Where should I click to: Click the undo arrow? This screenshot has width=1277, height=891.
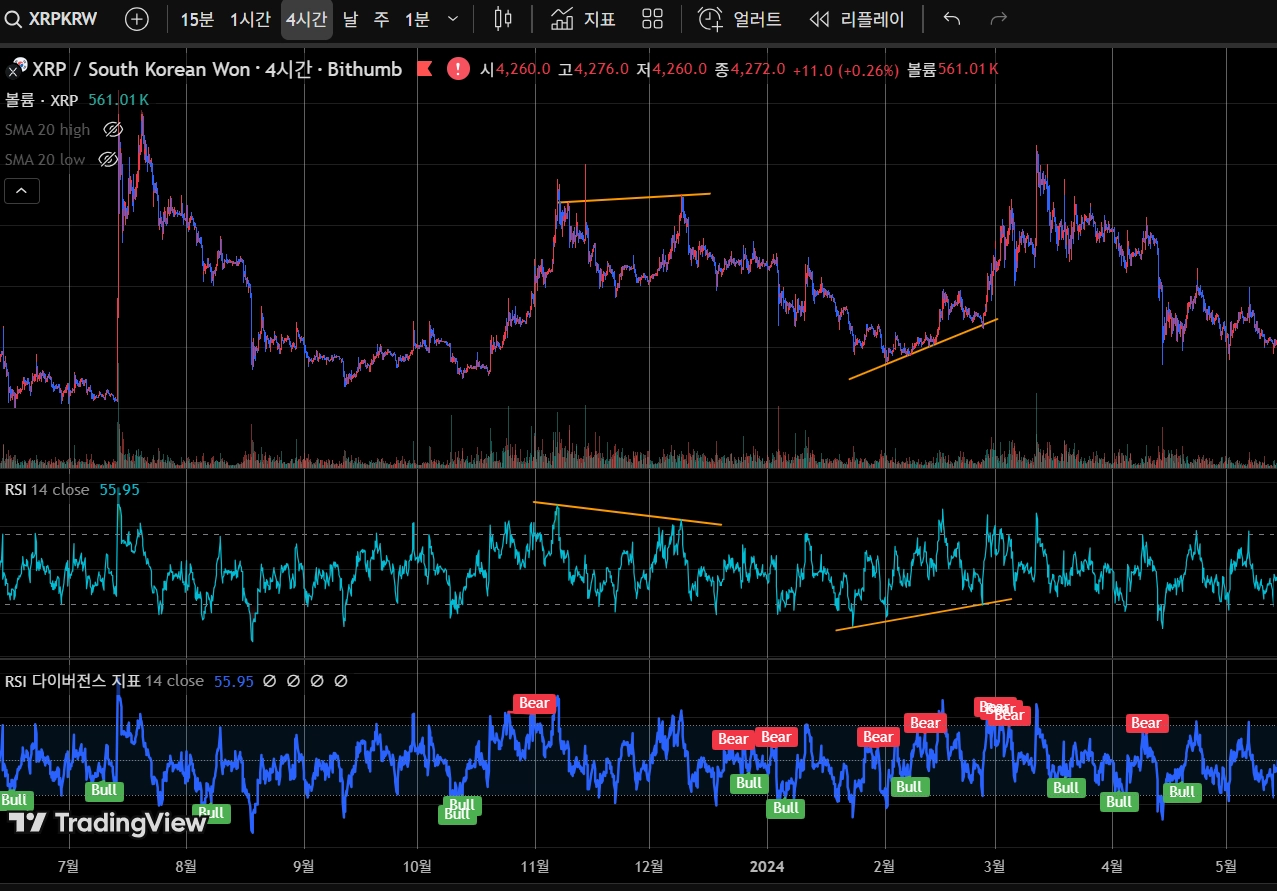pyautogui.click(x=952, y=19)
